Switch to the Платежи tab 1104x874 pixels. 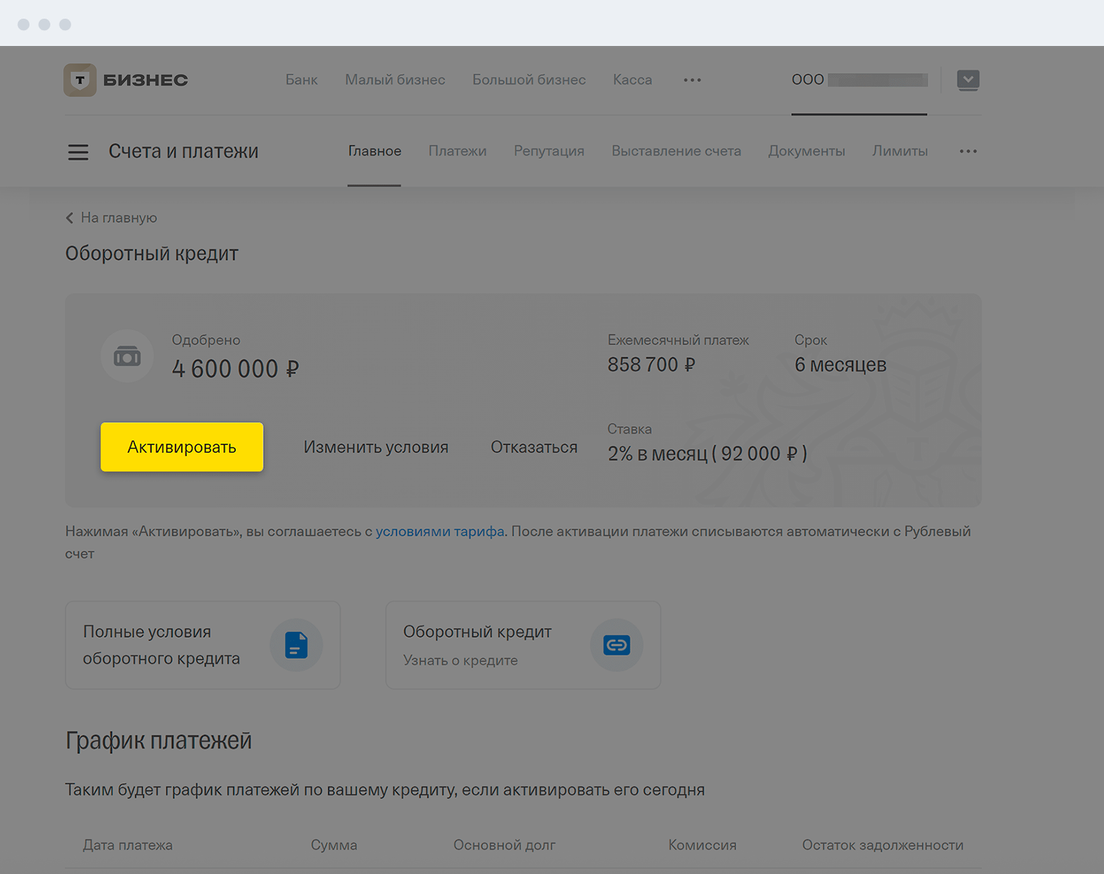(457, 151)
